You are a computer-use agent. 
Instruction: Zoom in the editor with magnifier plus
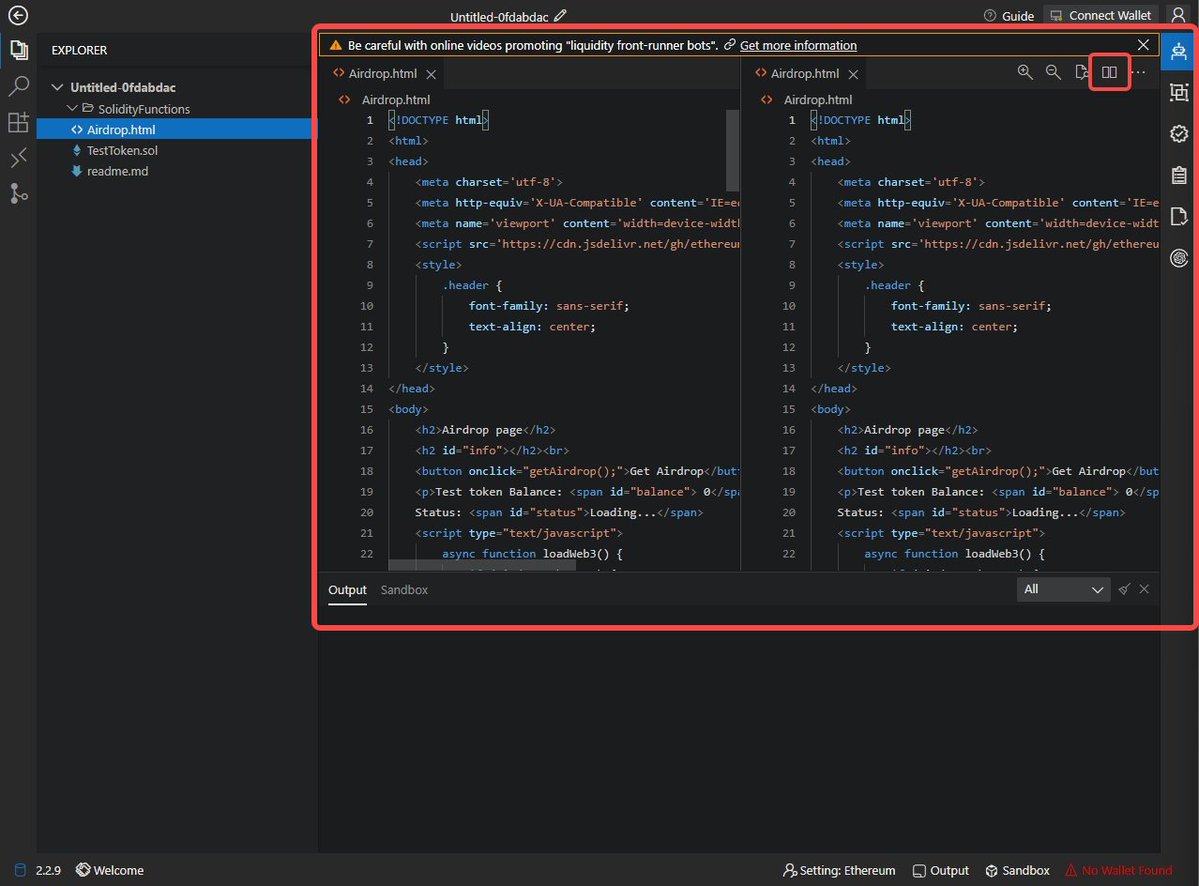tap(1025, 72)
